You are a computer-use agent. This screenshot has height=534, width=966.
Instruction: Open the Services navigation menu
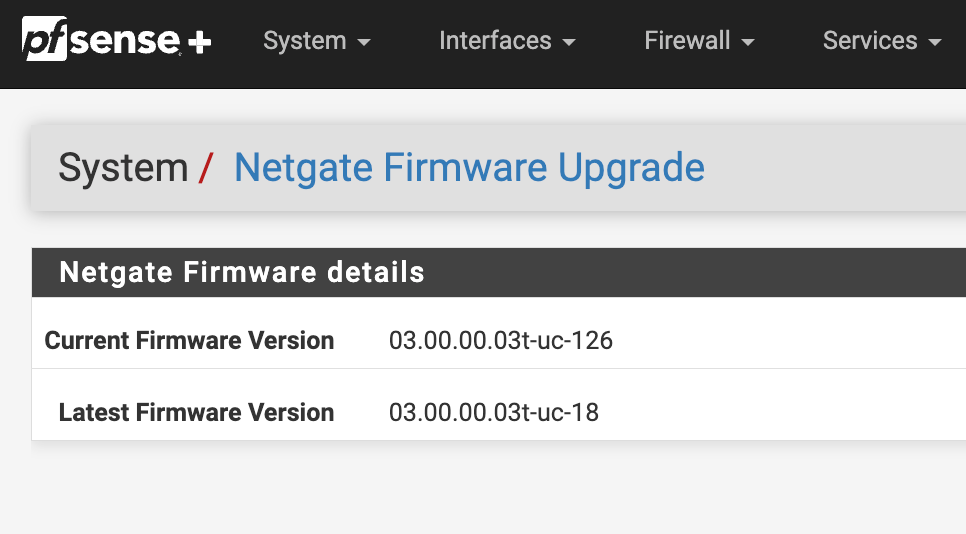click(x=882, y=41)
